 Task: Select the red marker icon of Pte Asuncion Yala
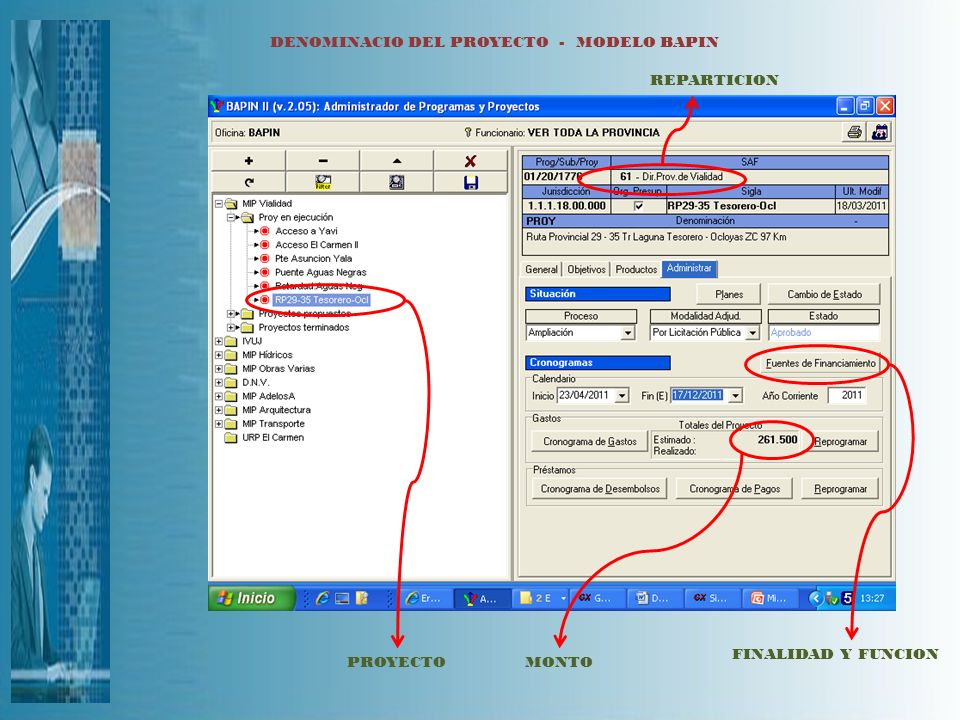click(264, 258)
